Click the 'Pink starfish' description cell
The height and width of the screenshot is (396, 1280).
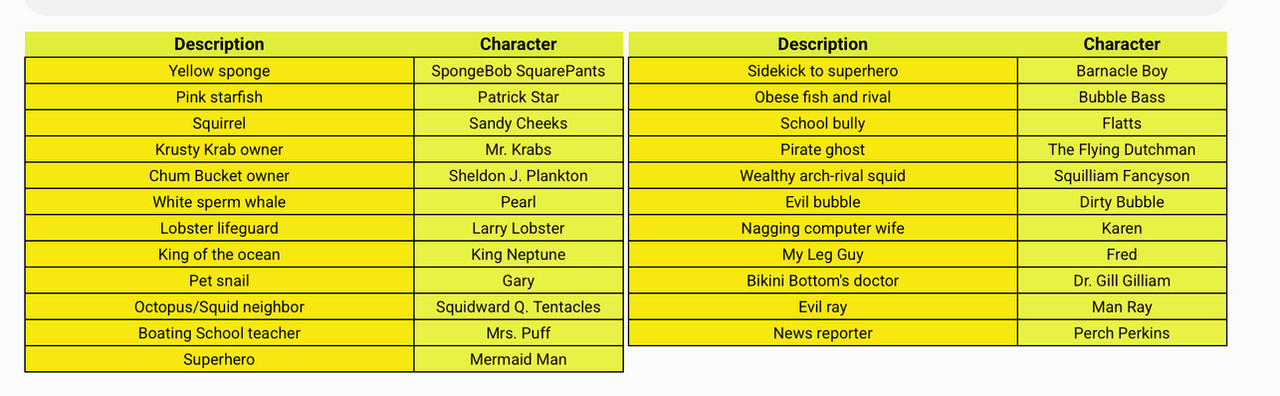pyautogui.click(x=219, y=97)
